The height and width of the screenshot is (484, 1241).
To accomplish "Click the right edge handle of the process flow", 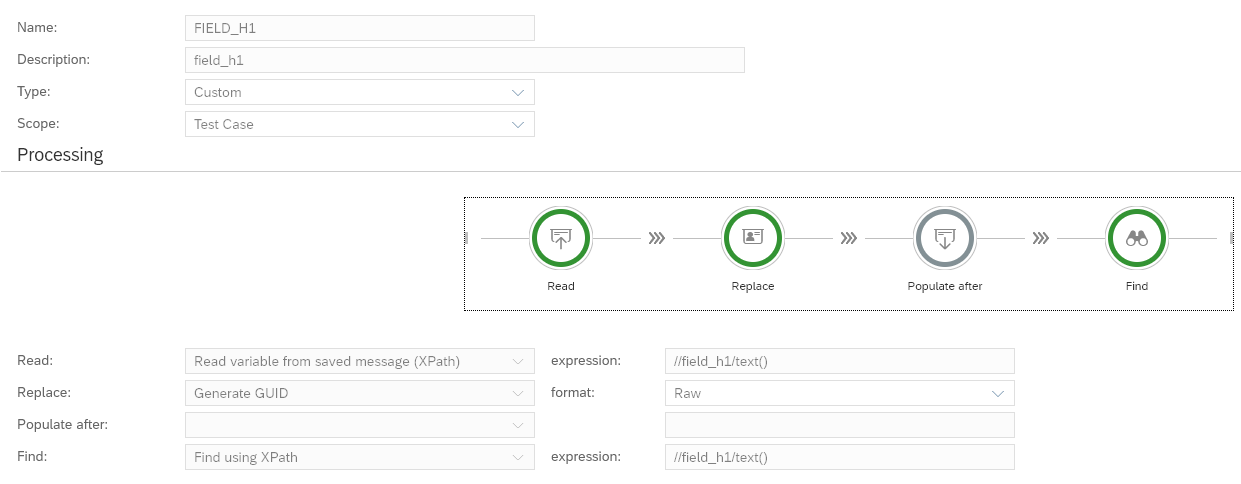I will coord(1231,238).
